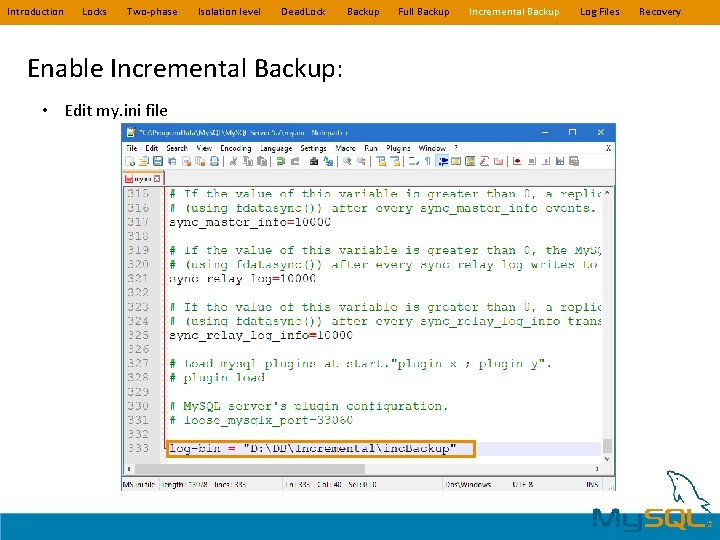Viewport: 720px width, 540px height.
Task: Click the Zoom Out magnifier icon
Action: (x=361, y=161)
